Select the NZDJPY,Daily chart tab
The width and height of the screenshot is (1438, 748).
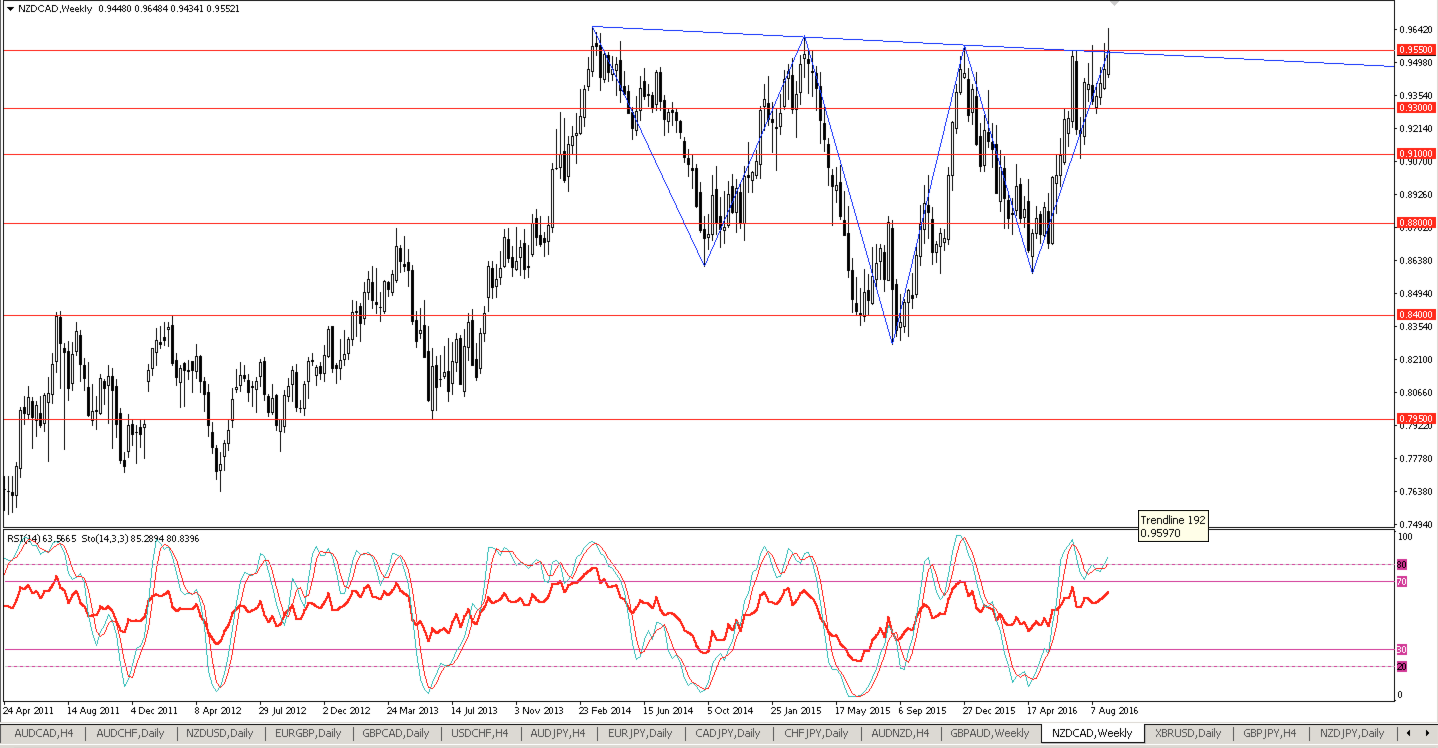point(1351,733)
